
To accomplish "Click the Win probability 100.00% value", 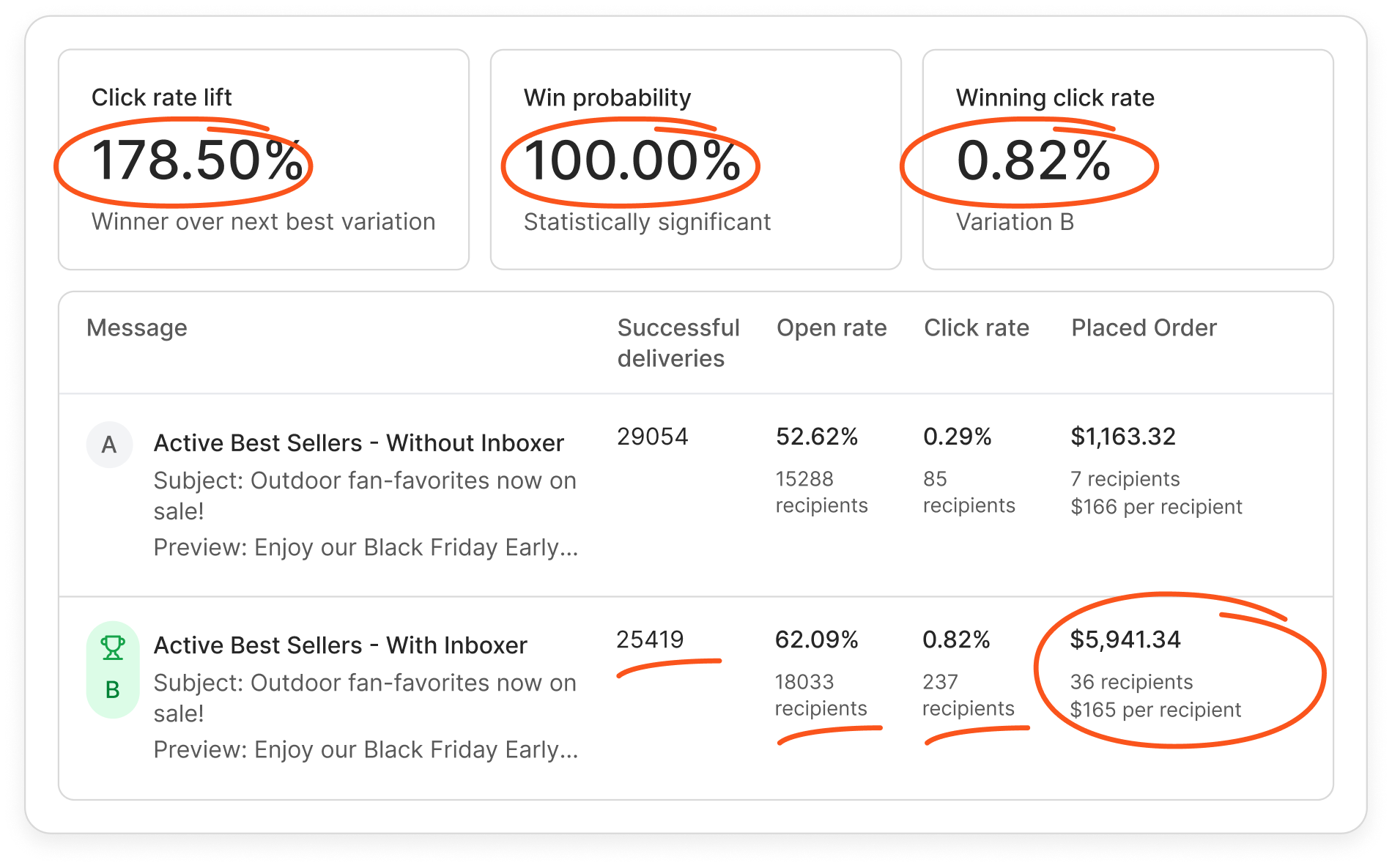I will point(632,160).
